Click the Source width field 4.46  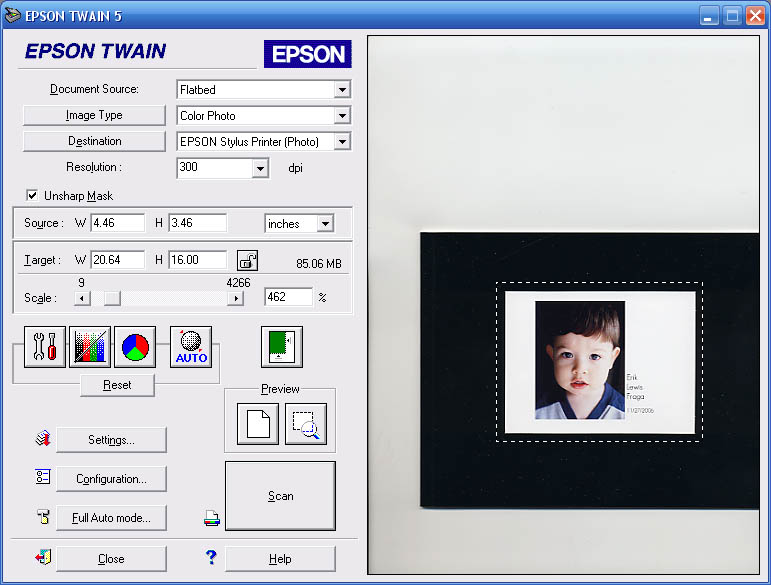pyautogui.click(x=118, y=223)
